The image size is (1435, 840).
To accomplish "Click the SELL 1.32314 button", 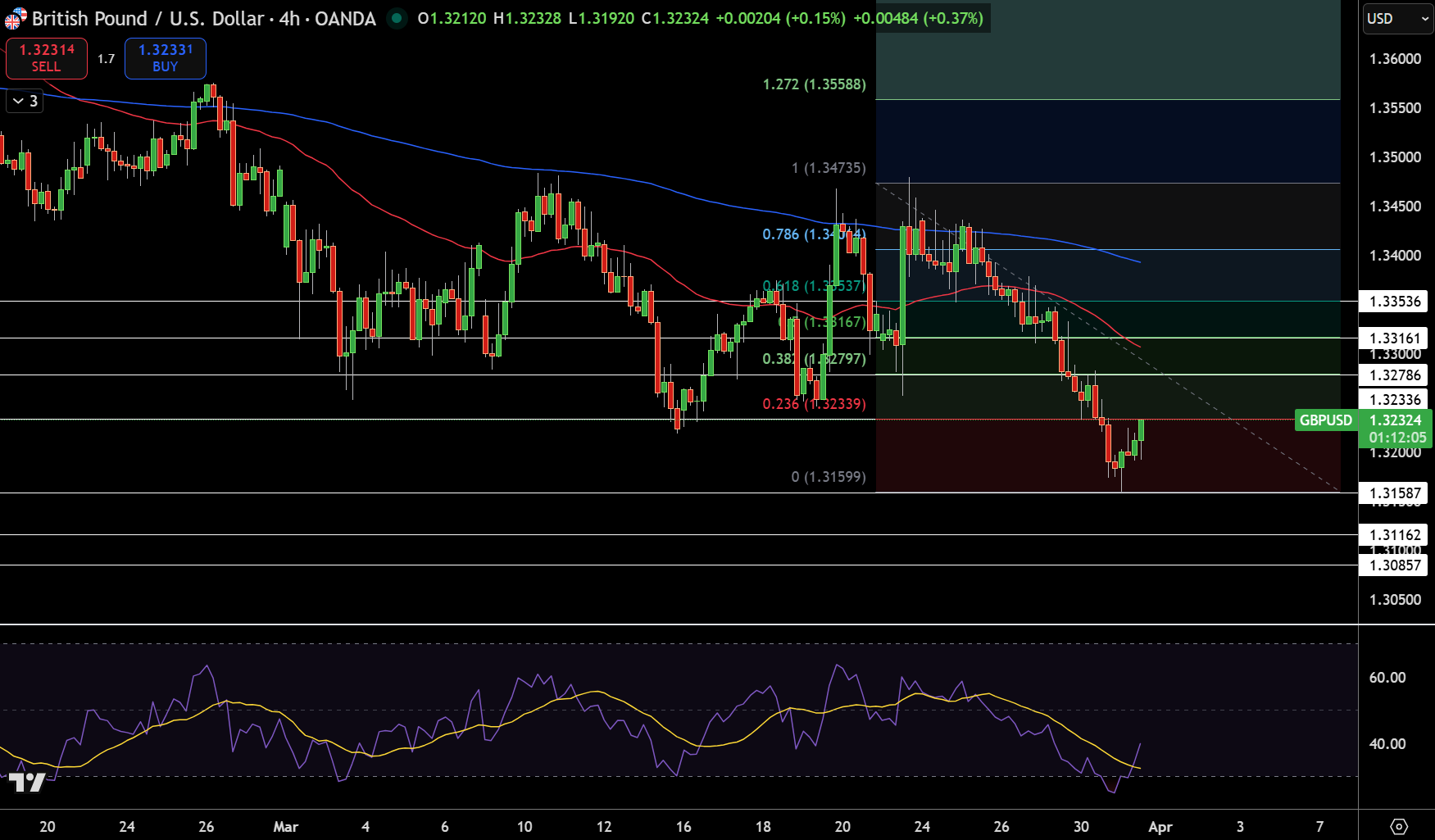I will click(x=47, y=58).
